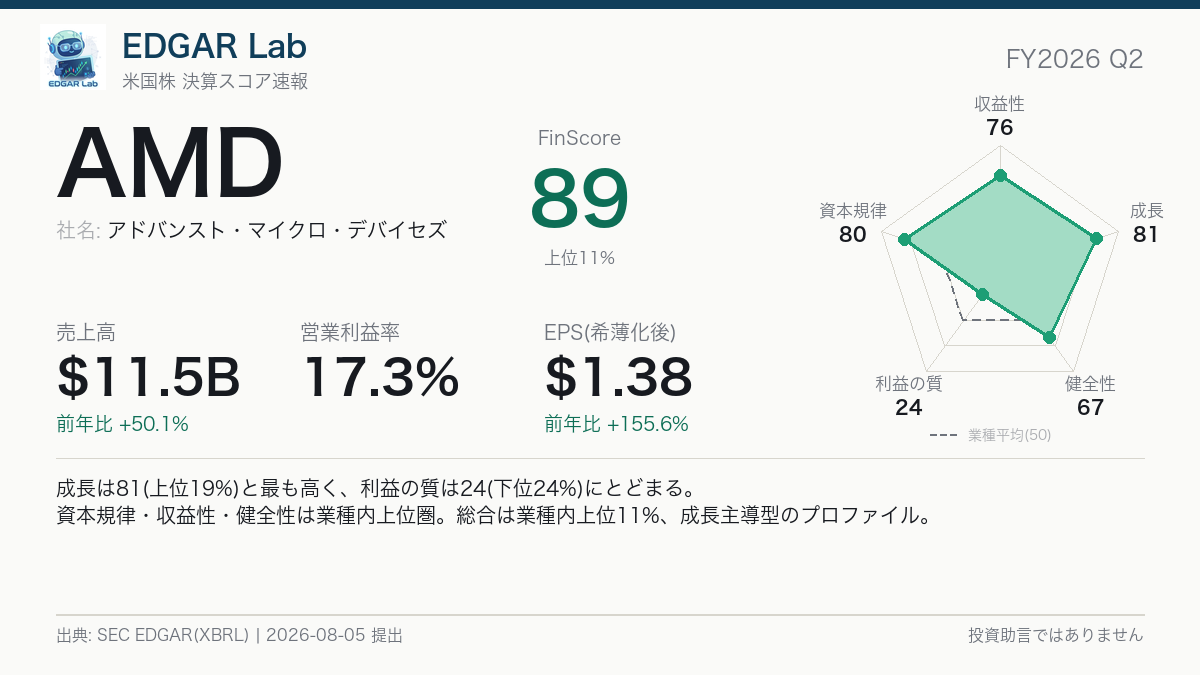Click the 前年比 +50.1% revenue growth text

click(123, 424)
